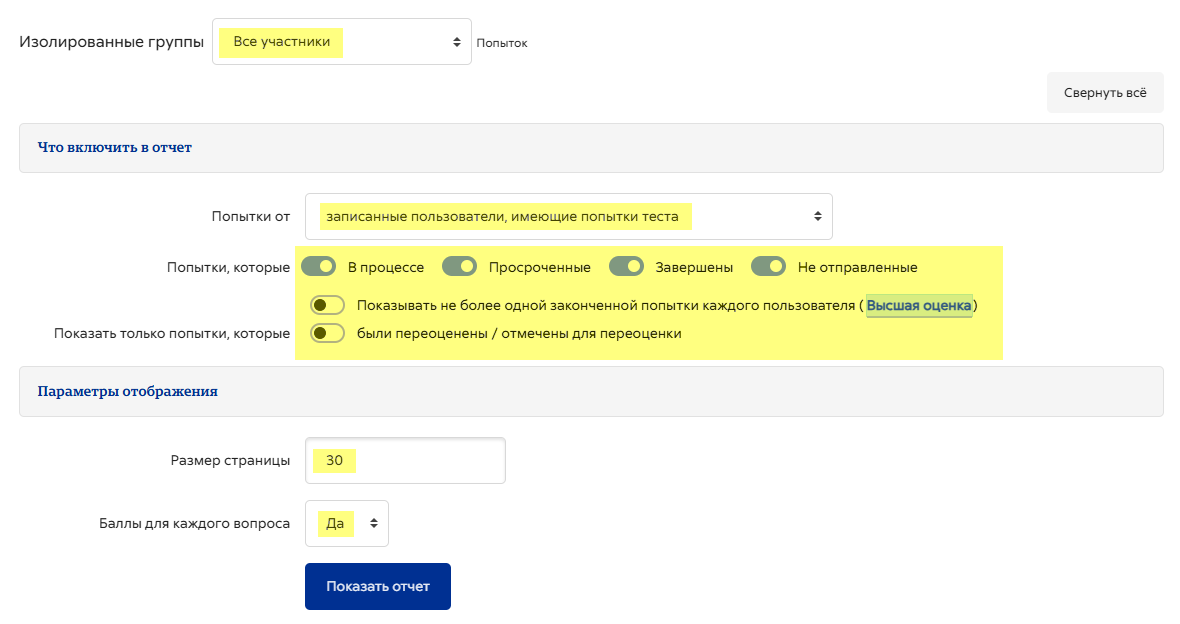Viewport: 1180px width, 624px height.
Task: Toggle the "Просроченные" attempts switch
Action: pyautogui.click(x=459, y=266)
